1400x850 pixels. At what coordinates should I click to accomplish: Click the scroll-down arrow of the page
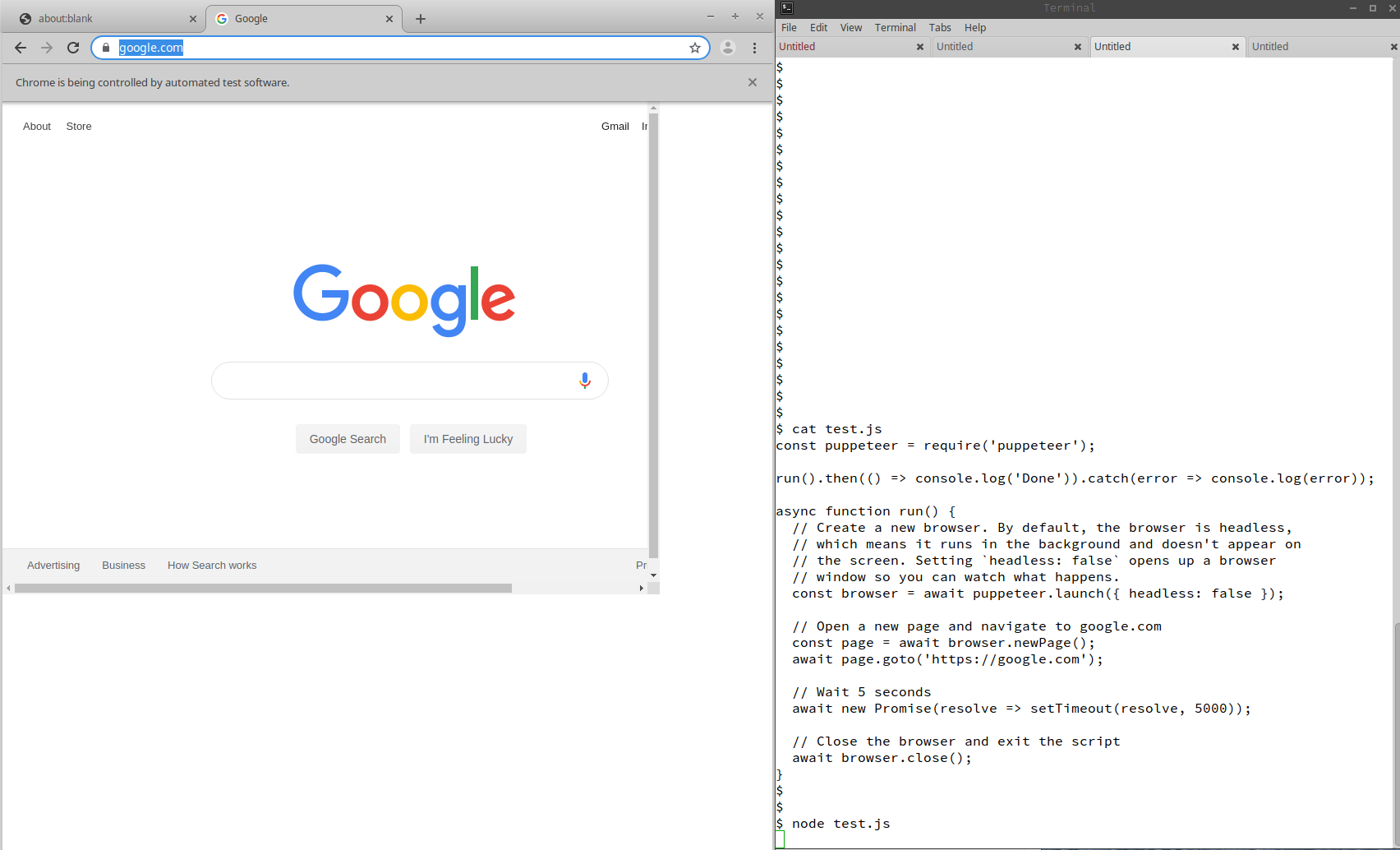653,575
